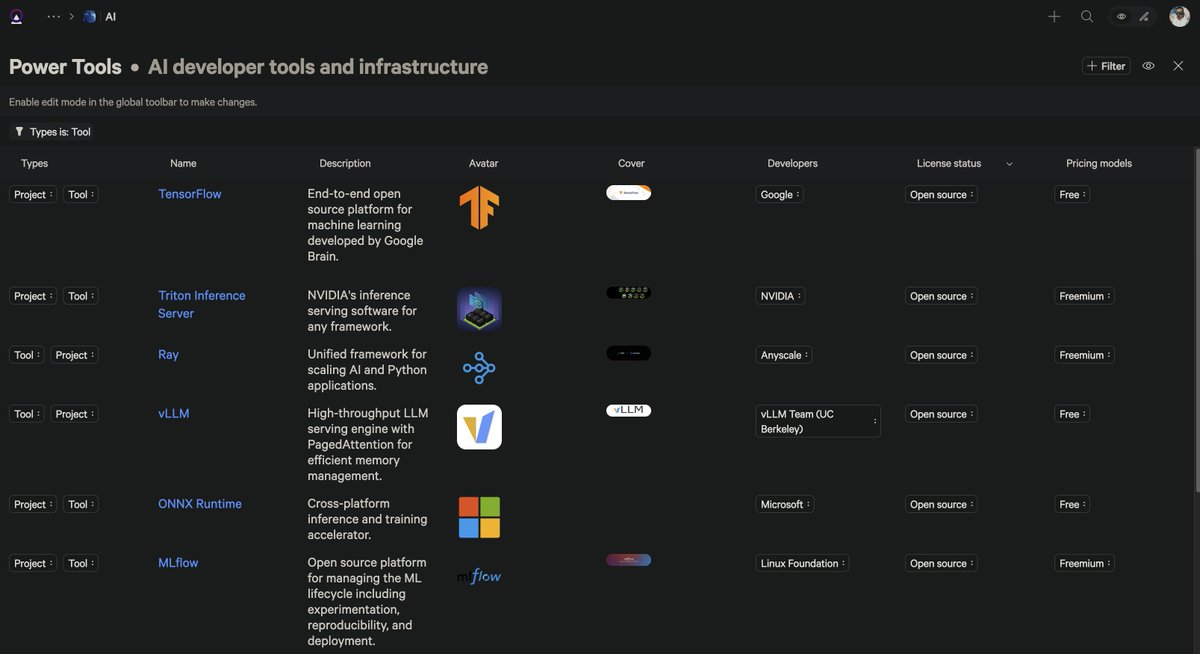This screenshot has height=654, width=1200.
Task: Open the Triton Inference Server cover thumbnail
Action: [628, 293]
